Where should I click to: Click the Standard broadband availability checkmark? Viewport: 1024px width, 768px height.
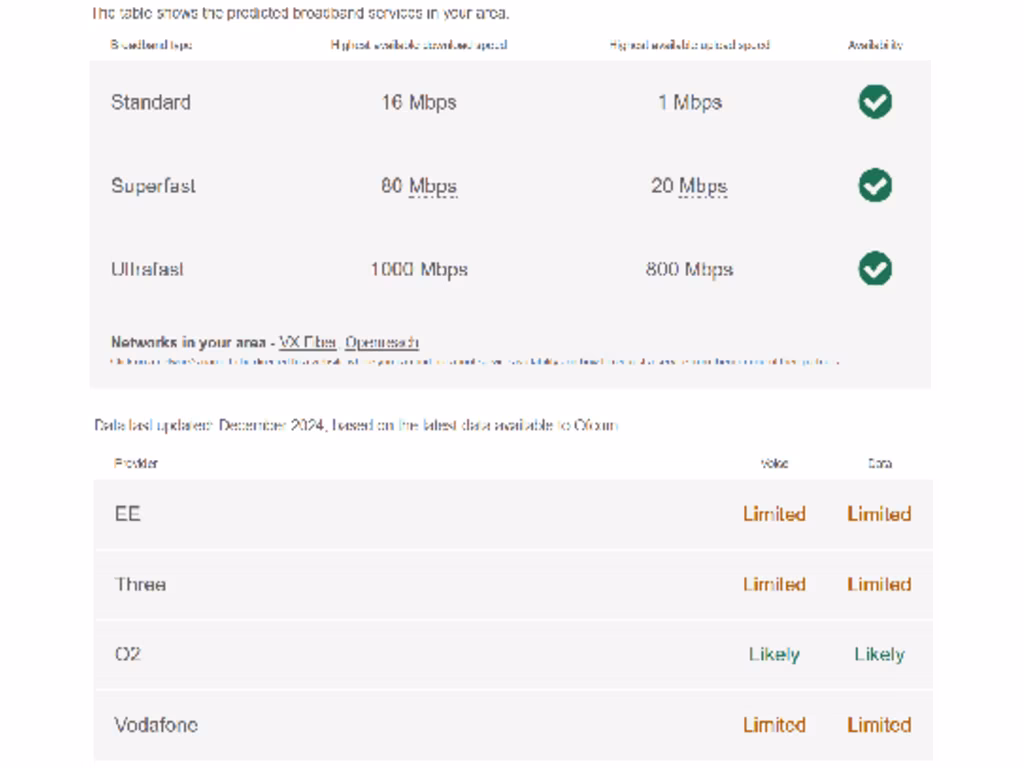pos(875,102)
